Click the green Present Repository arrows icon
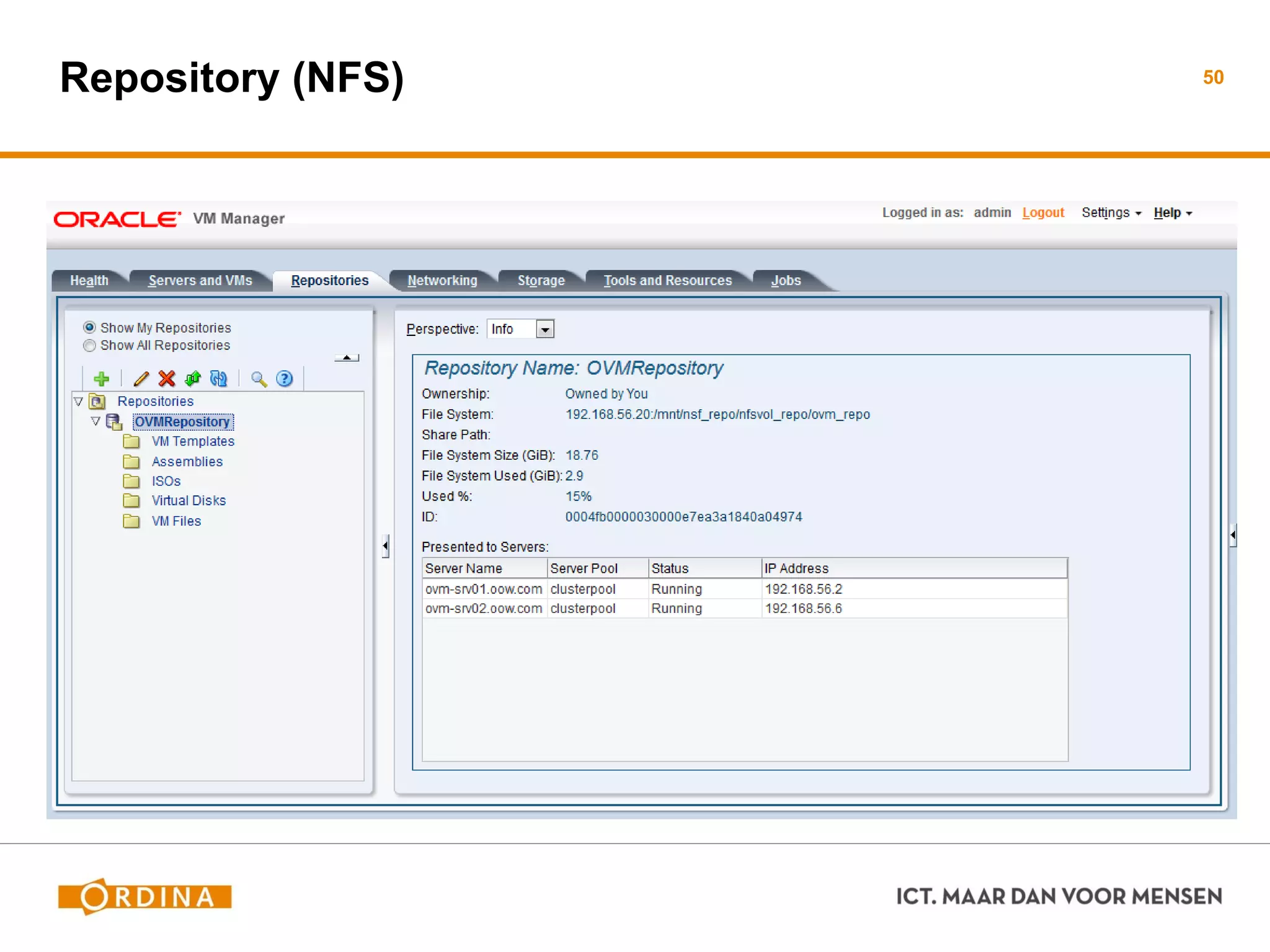Image resolution: width=1270 pixels, height=952 pixels. pos(193,379)
